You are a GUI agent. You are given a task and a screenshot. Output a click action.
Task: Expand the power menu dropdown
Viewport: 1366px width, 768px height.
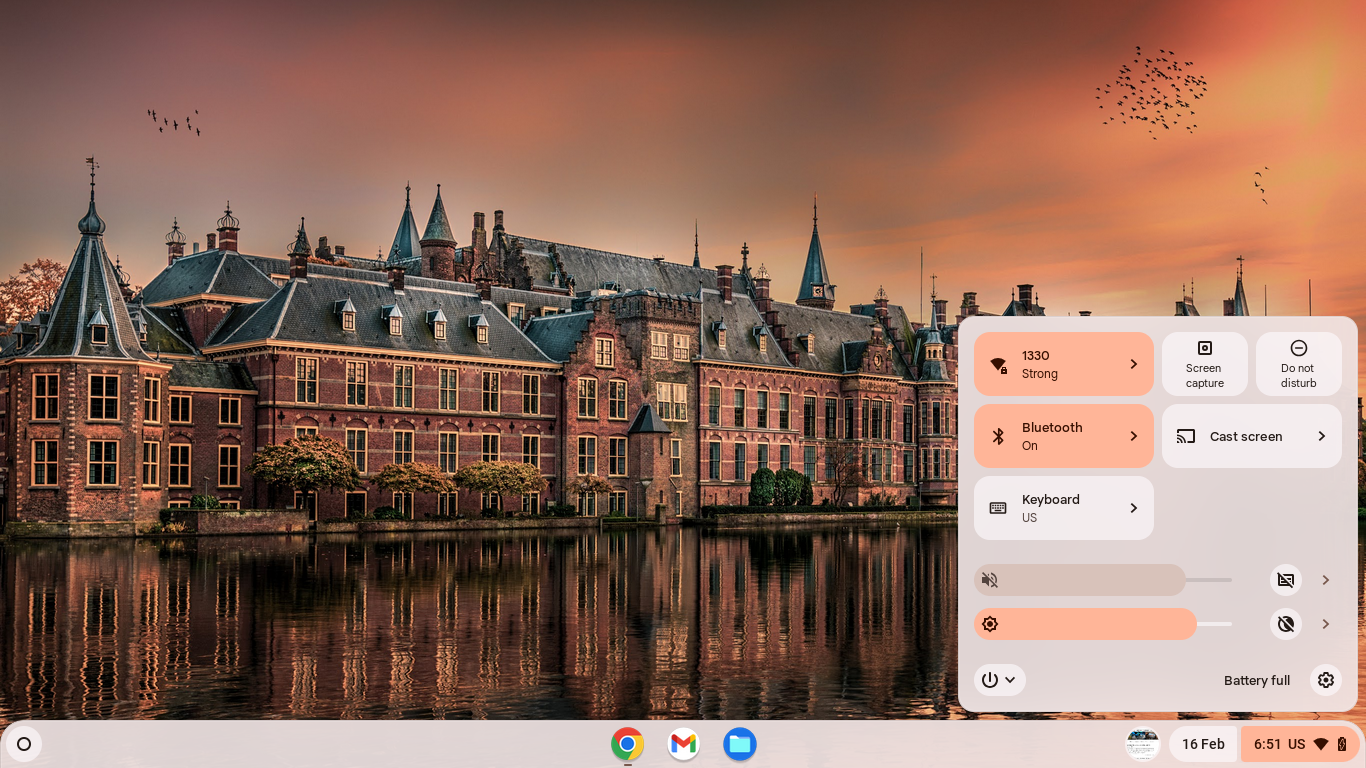pos(999,680)
